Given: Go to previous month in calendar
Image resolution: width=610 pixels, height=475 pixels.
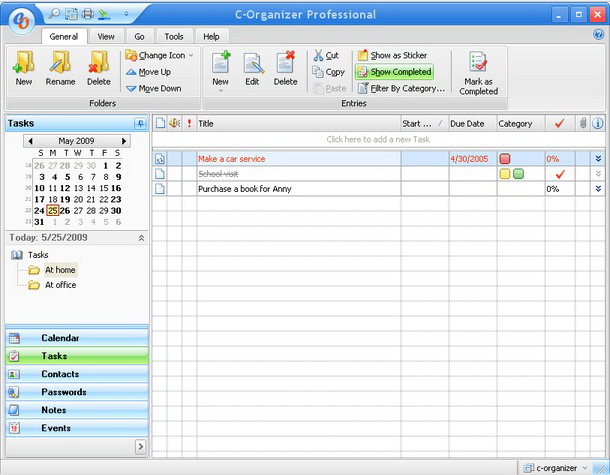Looking at the screenshot, I should (30, 141).
